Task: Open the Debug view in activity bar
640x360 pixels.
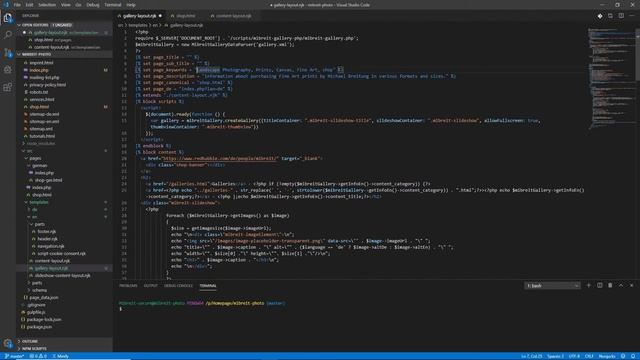Action: pyautogui.click(x=8, y=70)
